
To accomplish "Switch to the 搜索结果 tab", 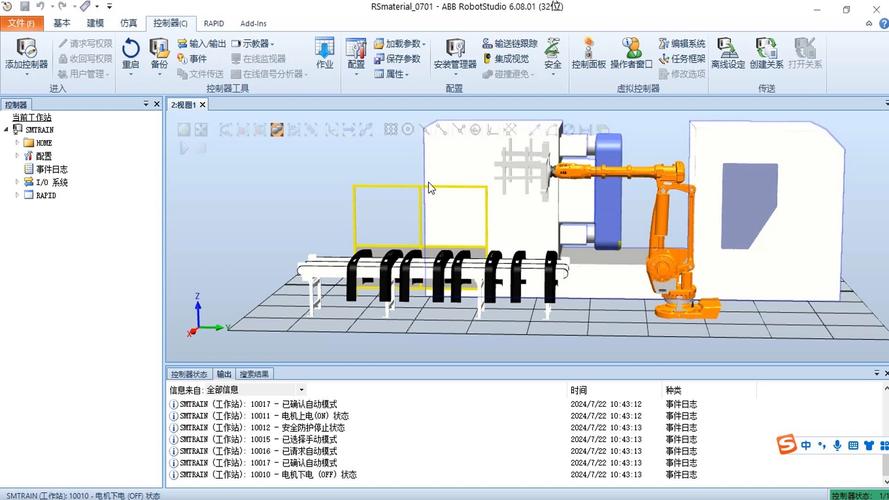I will pyautogui.click(x=254, y=374).
